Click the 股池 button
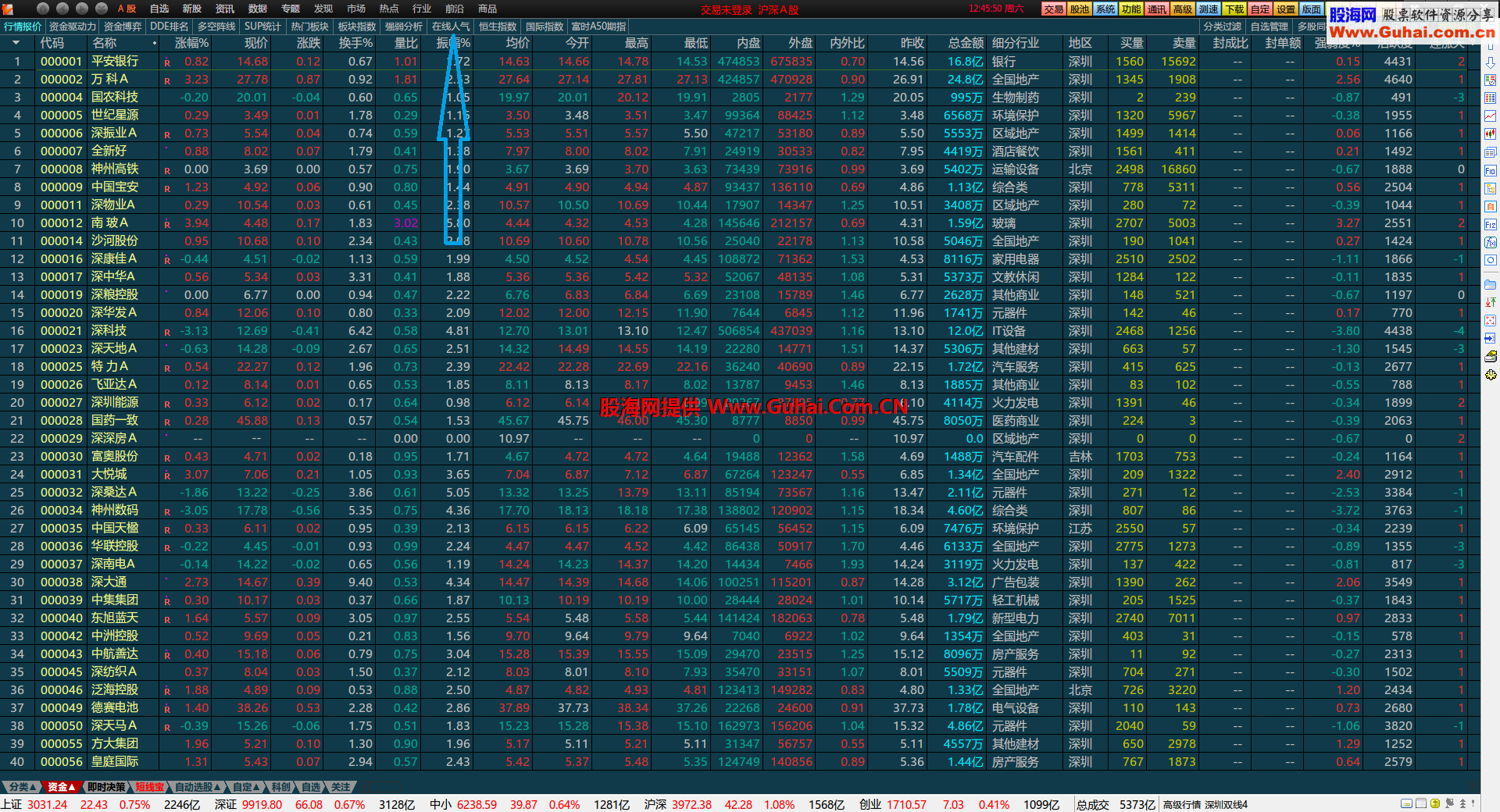The height and width of the screenshot is (812, 1500). (1080, 9)
